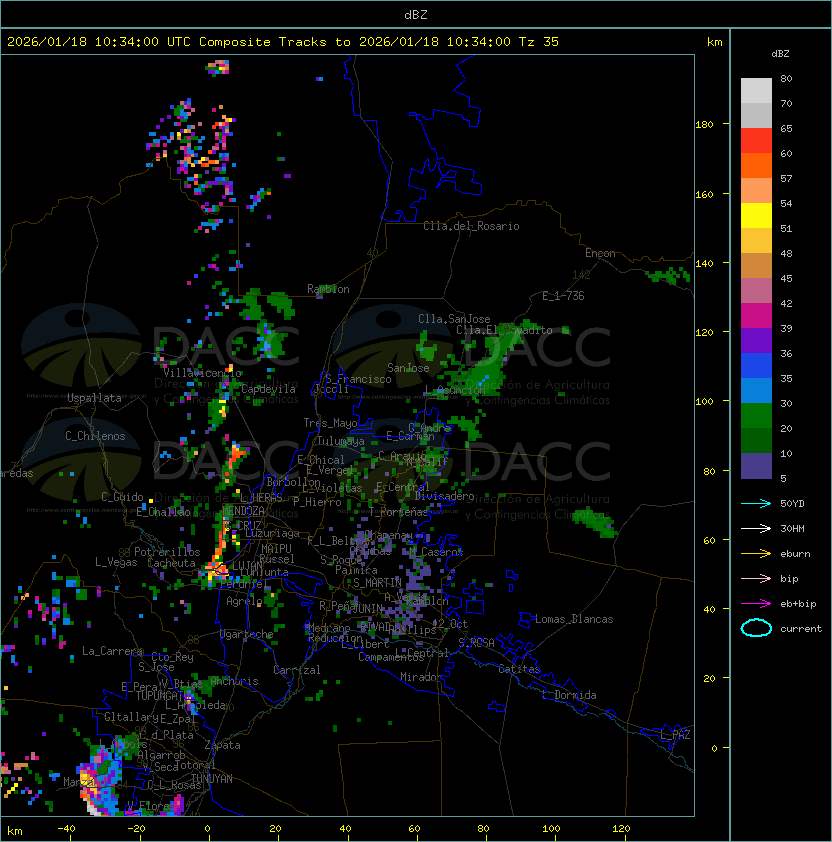Click the magenta eb+bip arrow legend icon

(756, 604)
